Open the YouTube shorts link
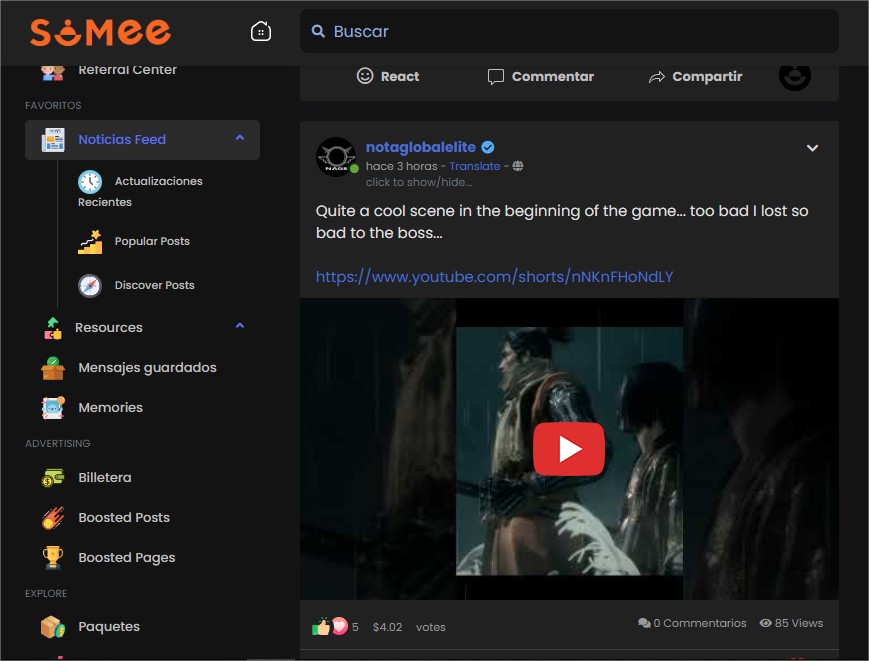This screenshot has height=661, width=869. [494, 276]
